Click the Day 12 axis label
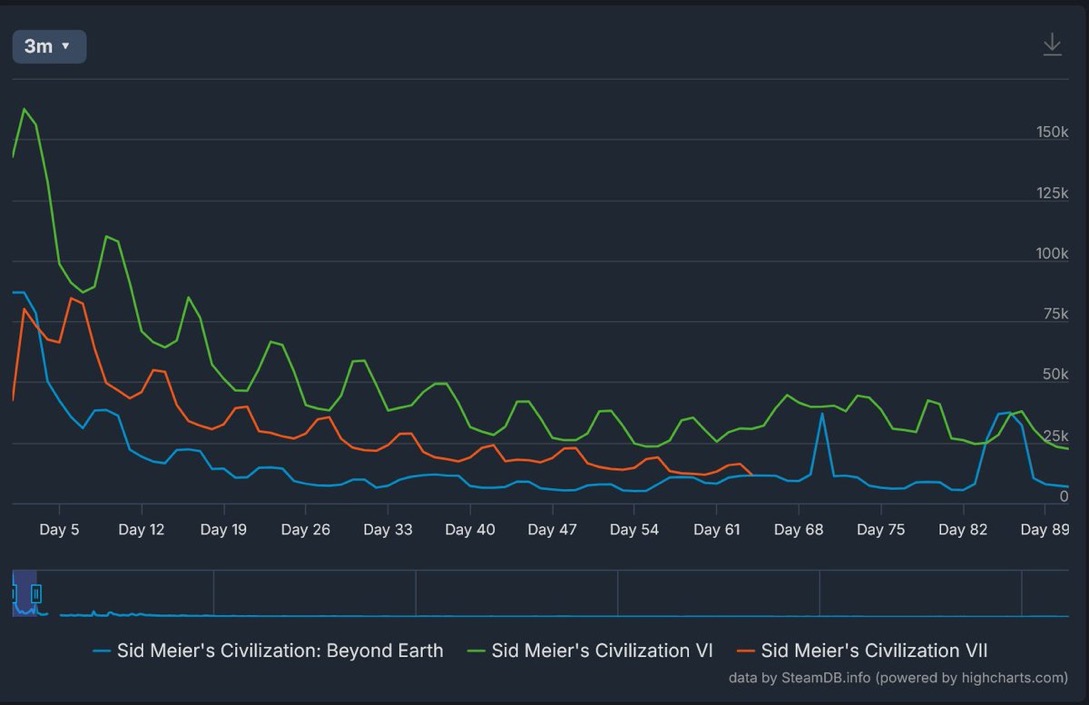This screenshot has height=705, width=1089. click(x=141, y=530)
